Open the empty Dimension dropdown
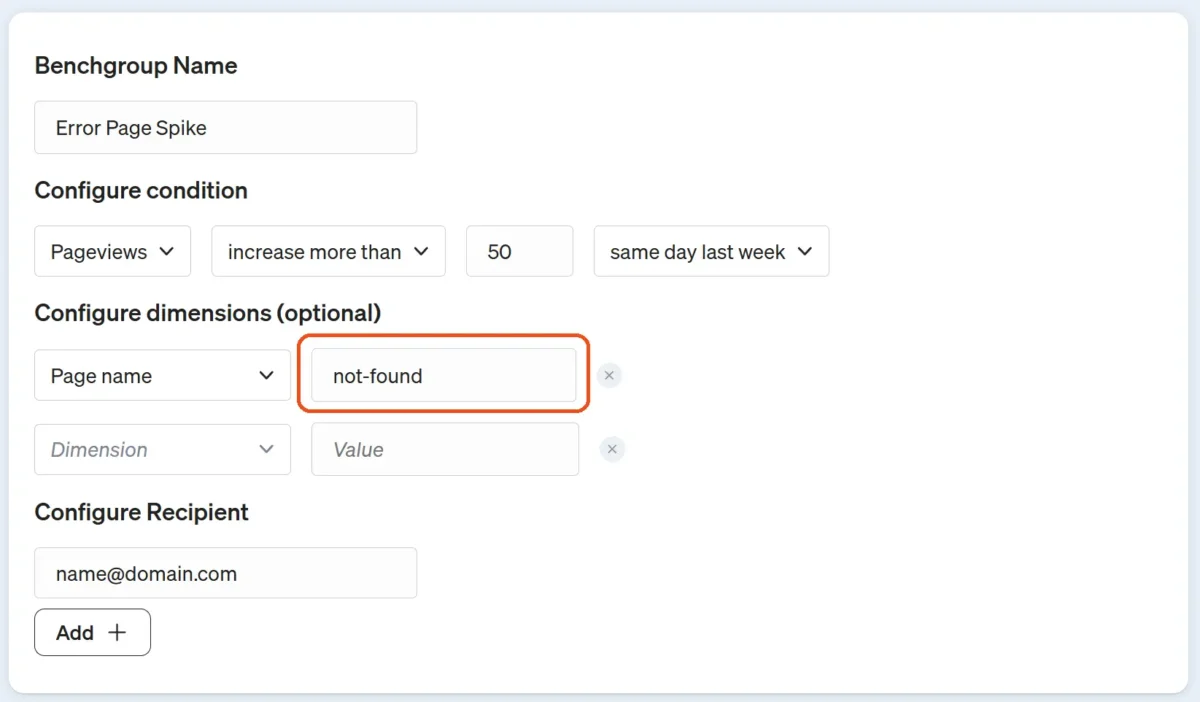The width and height of the screenshot is (1200, 702). point(162,449)
